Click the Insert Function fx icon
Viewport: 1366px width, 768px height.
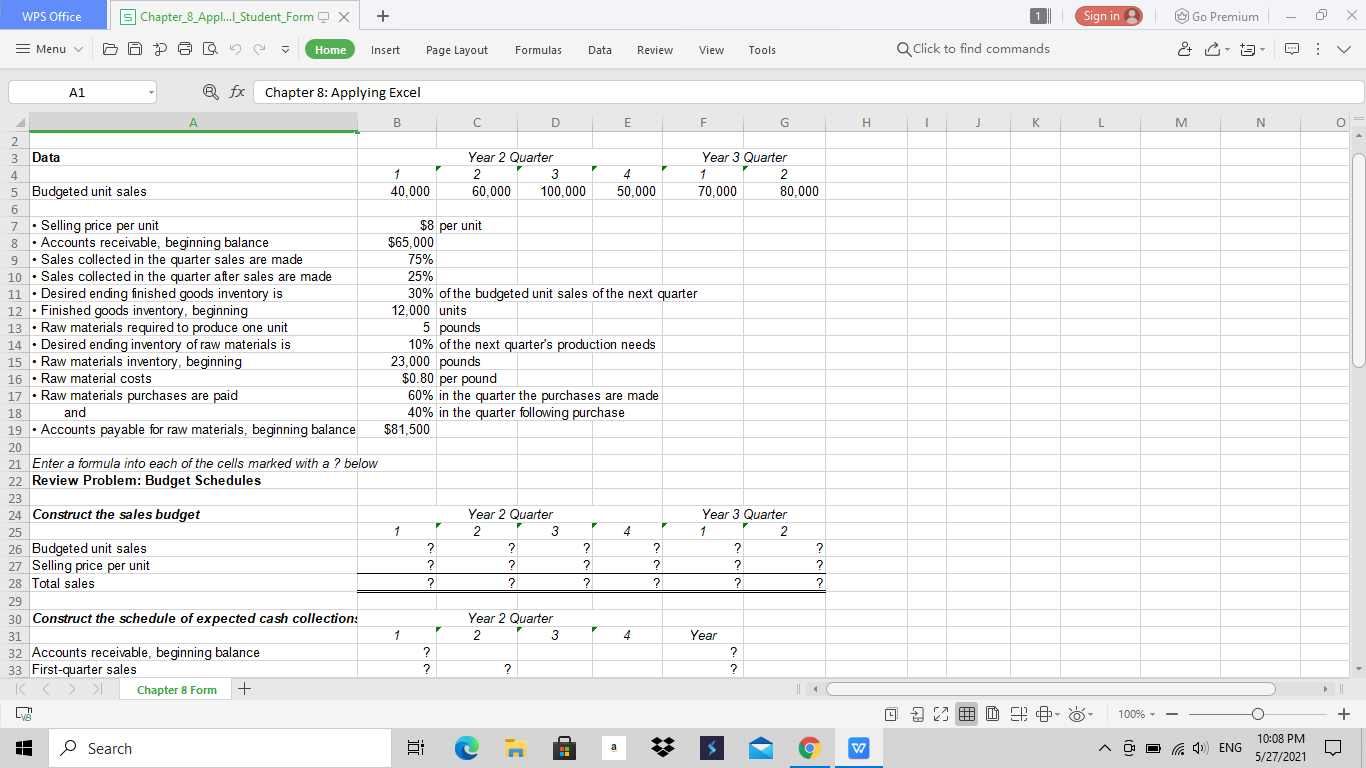(x=236, y=92)
